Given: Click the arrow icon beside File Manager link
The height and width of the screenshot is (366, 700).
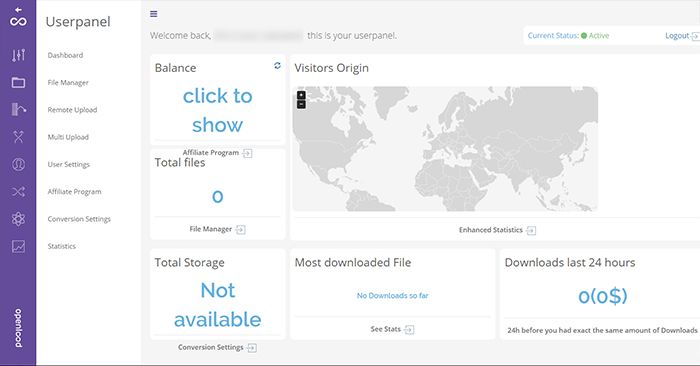Looking at the screenshot, I should 241,229.
